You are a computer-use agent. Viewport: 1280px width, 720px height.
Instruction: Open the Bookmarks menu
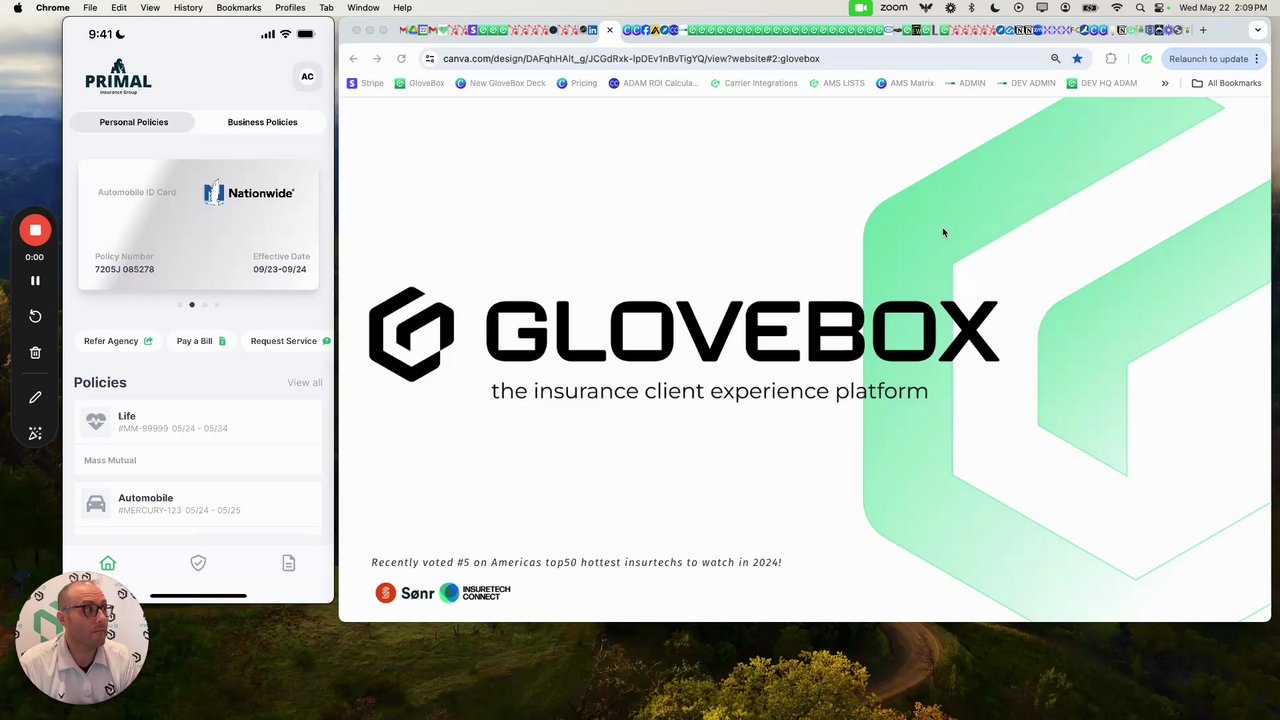coord(239,7)
